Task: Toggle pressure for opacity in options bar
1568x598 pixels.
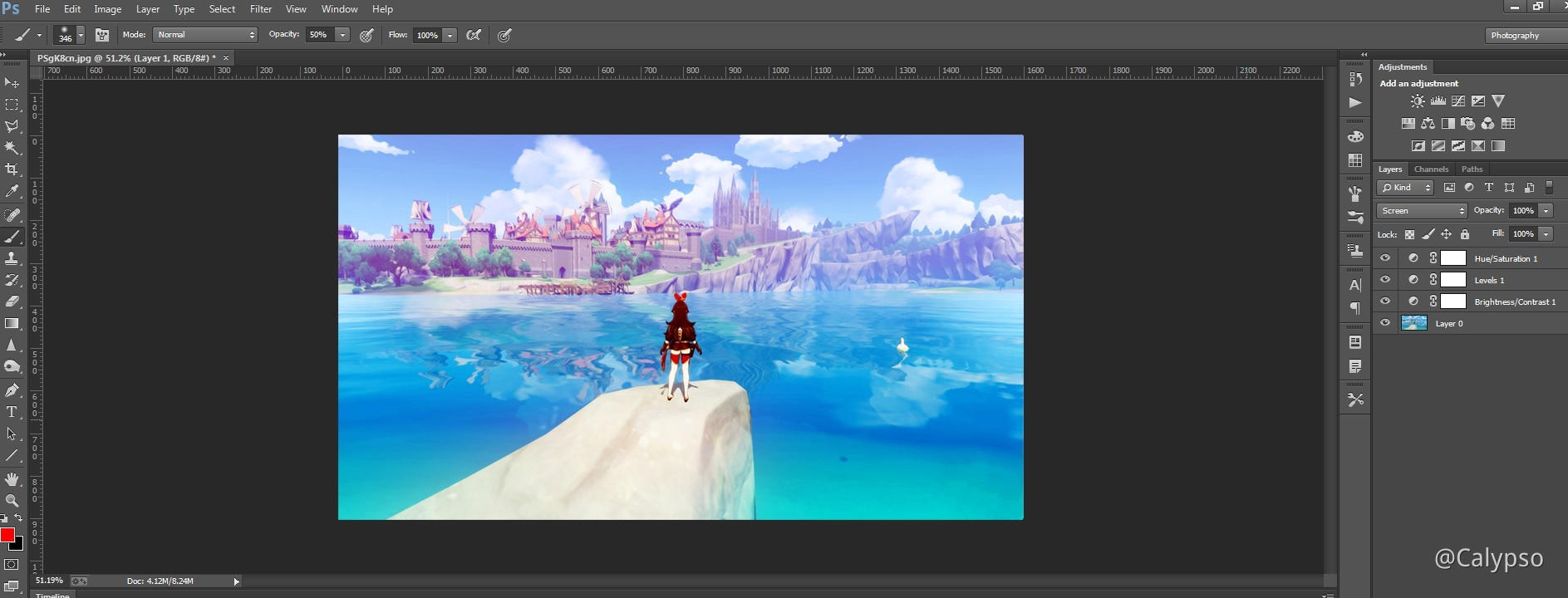Action: coord(366,35)
